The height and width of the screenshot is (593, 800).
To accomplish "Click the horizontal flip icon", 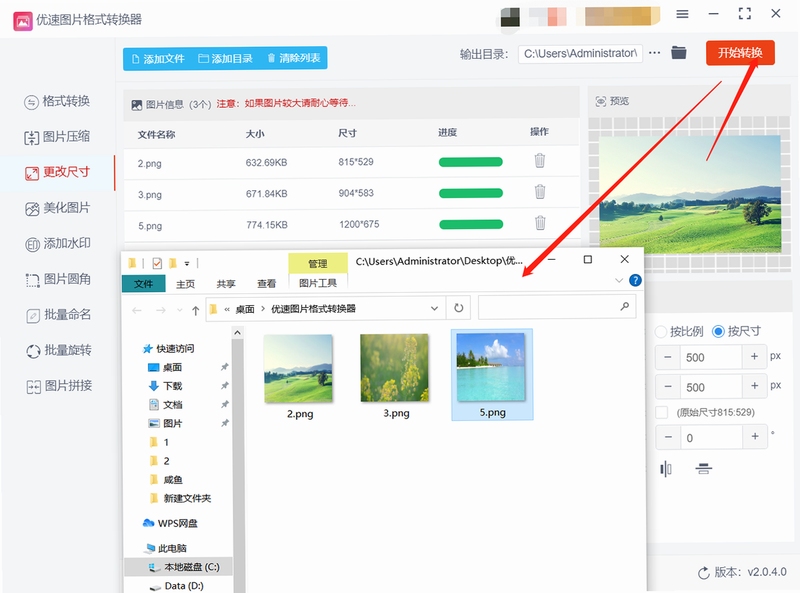I will pos(666,468).
